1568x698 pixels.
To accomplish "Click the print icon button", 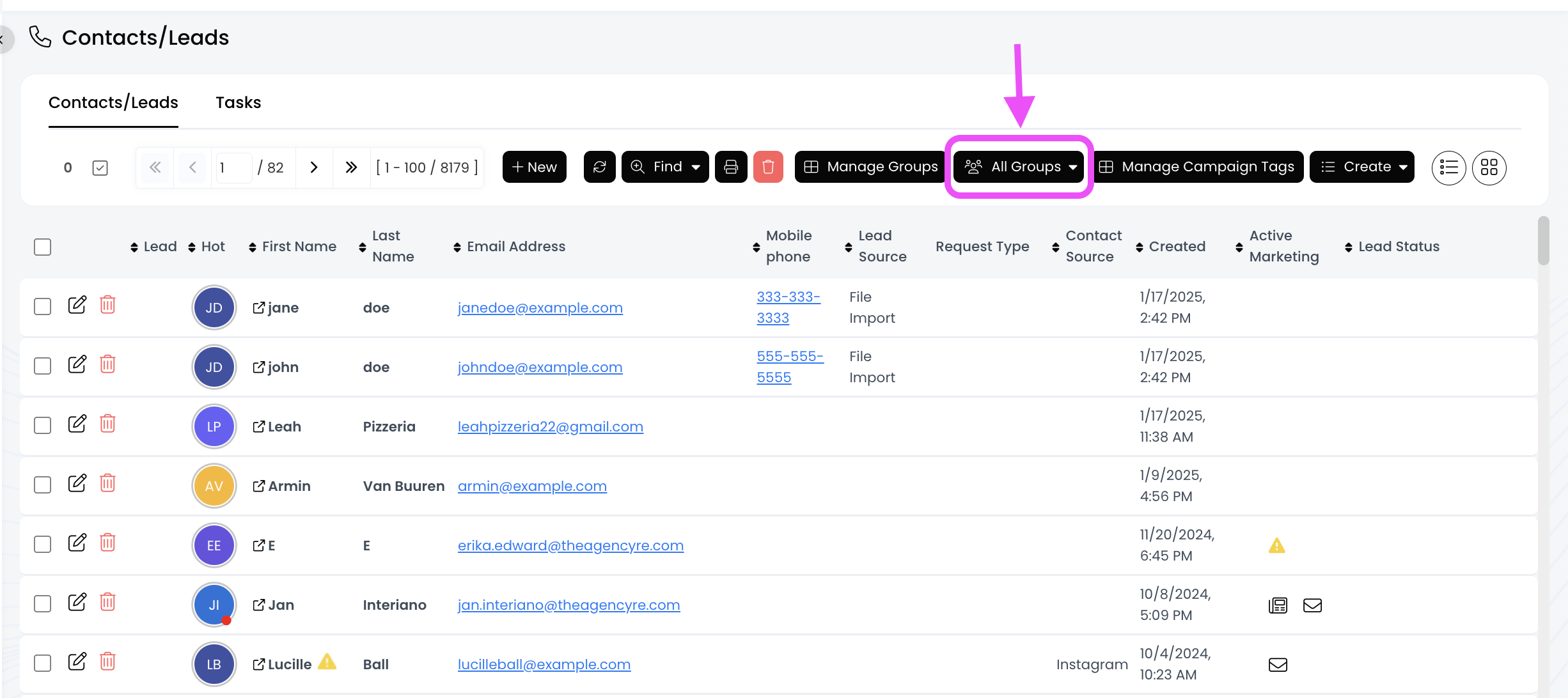I will [x=731, y=167].
